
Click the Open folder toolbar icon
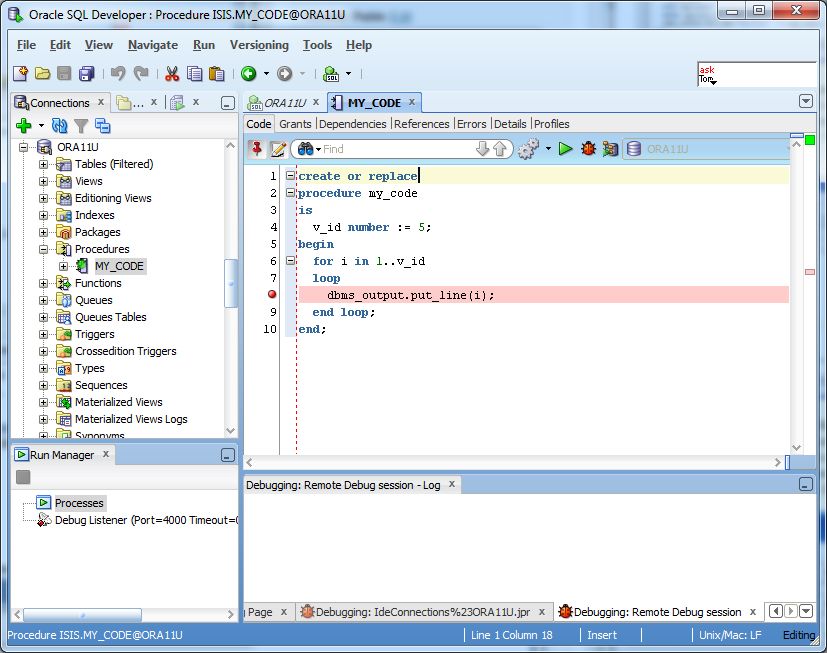42,74
